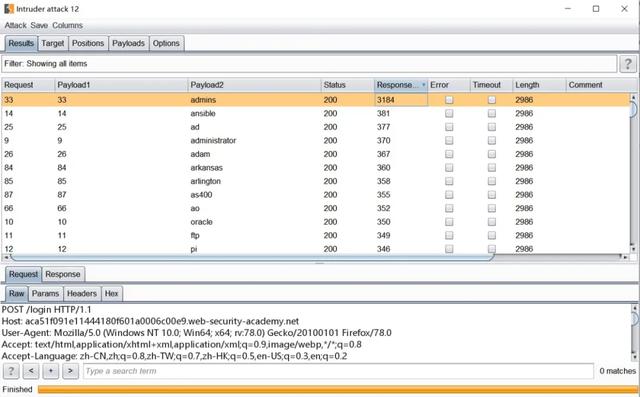640x397 pixels.
Task: Click the request pane vertical scrollbar
Action: click(x=635, y=332)
